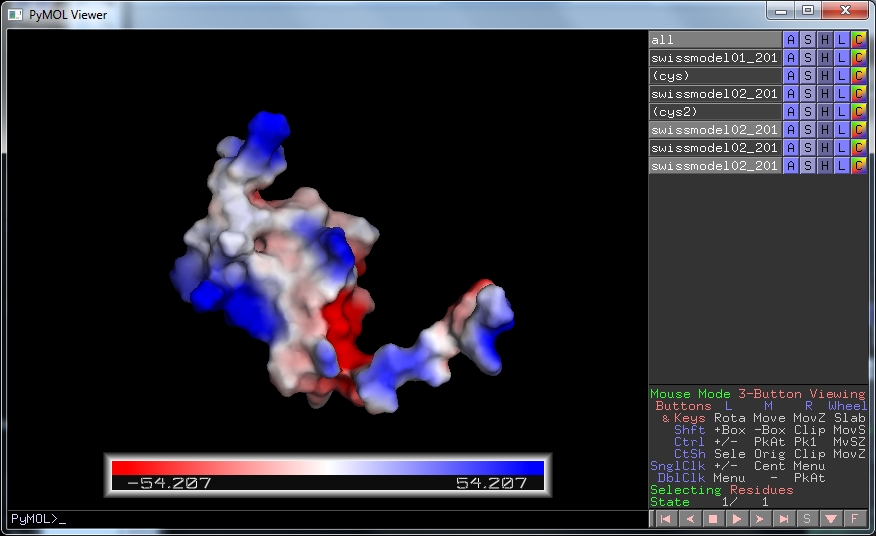Step back one frame

coord(689,519)
